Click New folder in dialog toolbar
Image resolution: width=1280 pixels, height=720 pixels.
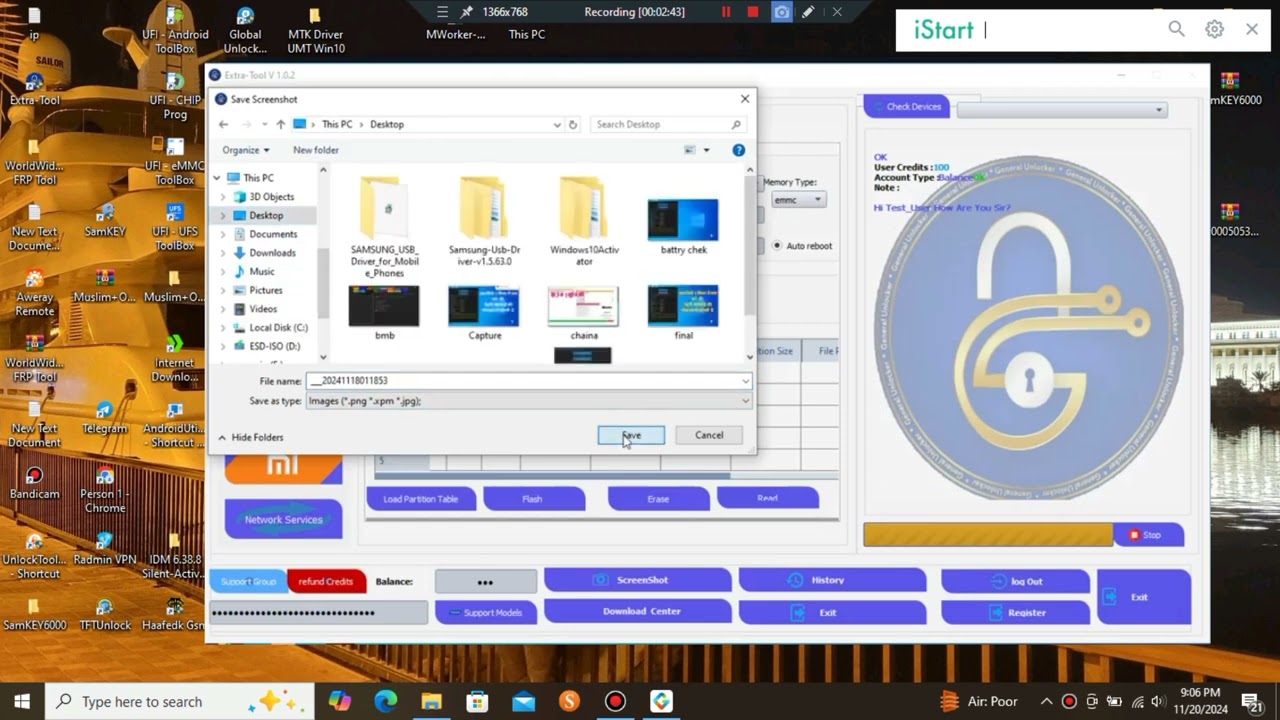[x=316, y=150]
